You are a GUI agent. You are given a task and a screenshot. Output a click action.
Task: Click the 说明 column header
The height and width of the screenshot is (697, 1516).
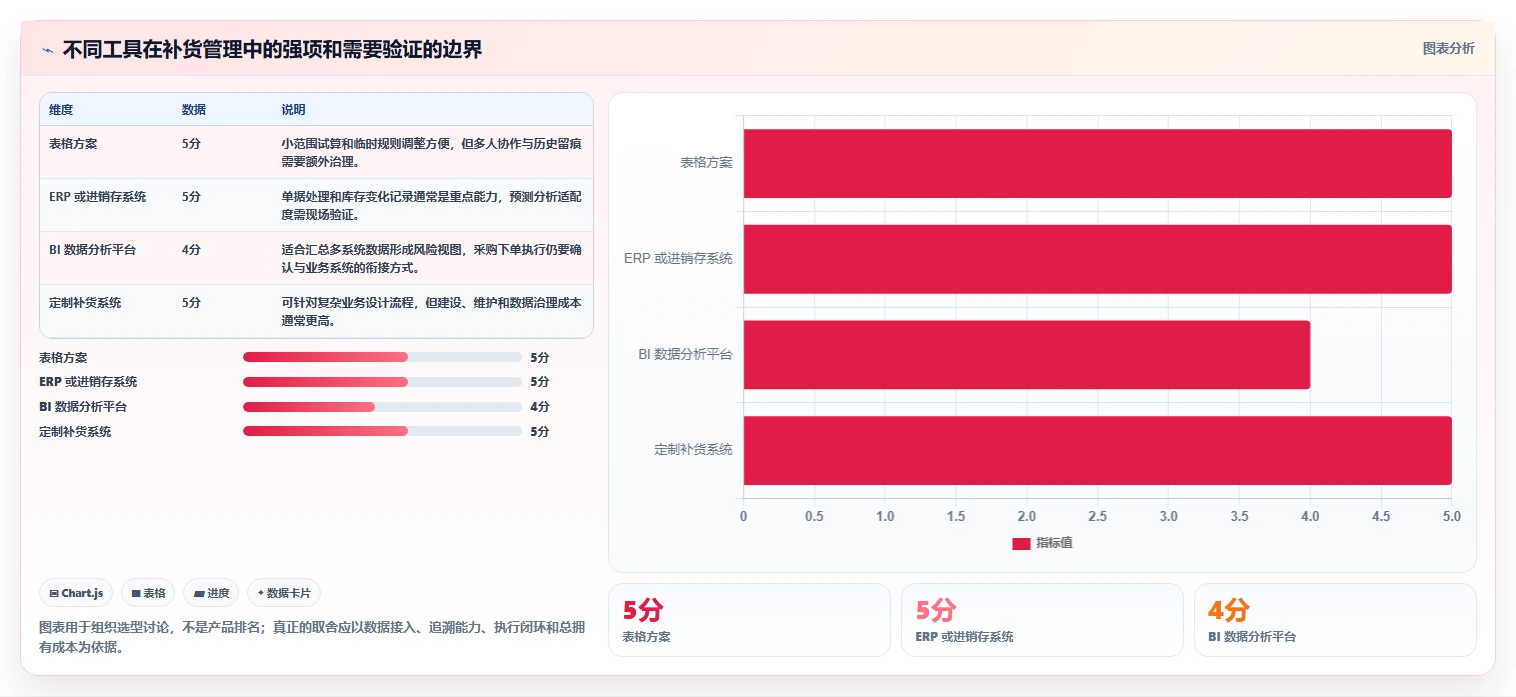tap(293, 109)
